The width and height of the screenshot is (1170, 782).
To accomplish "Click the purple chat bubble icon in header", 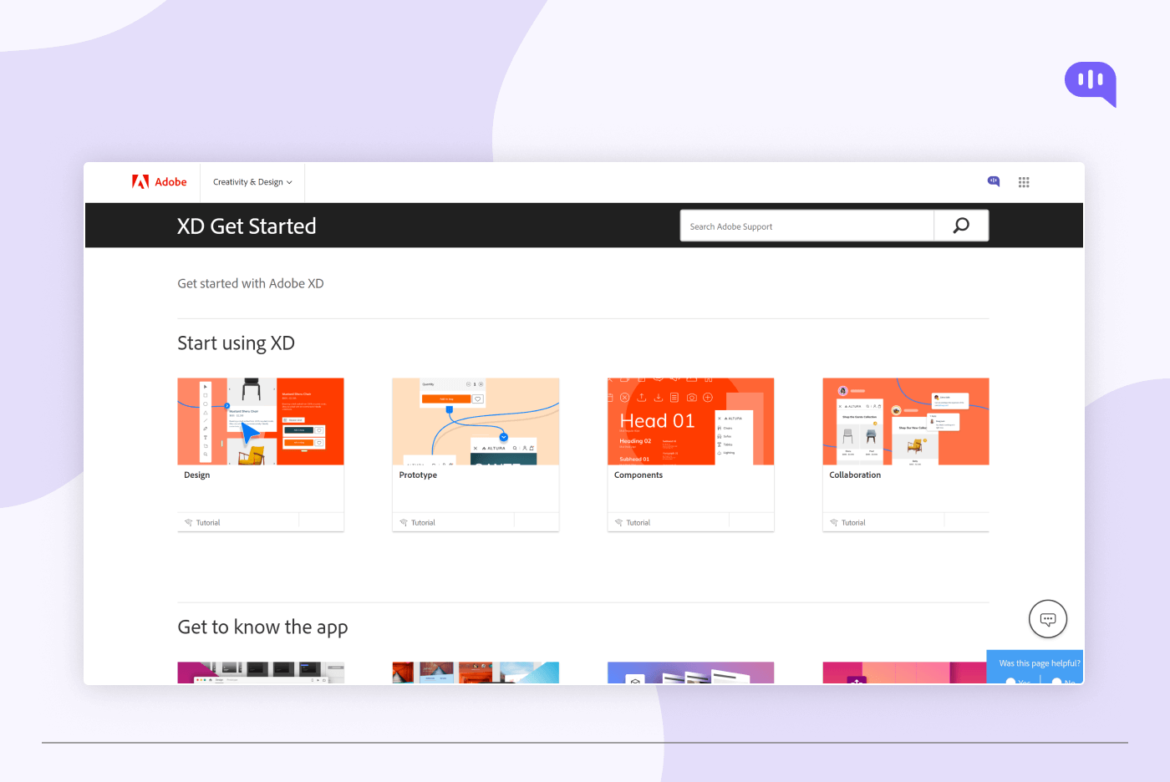I will [x=993, y=181].
